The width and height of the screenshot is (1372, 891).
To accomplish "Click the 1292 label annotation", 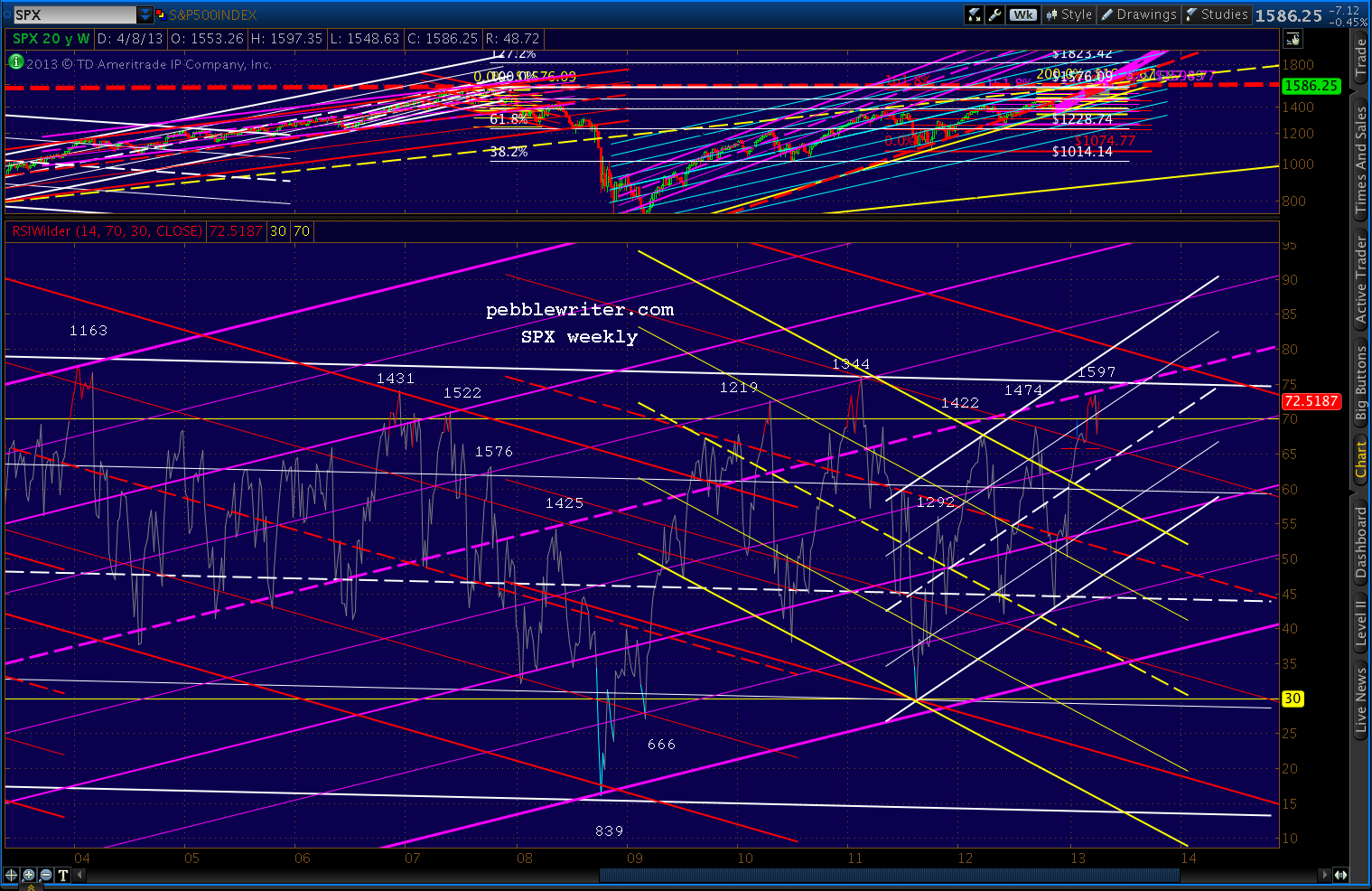I will [x=936, y=502].
